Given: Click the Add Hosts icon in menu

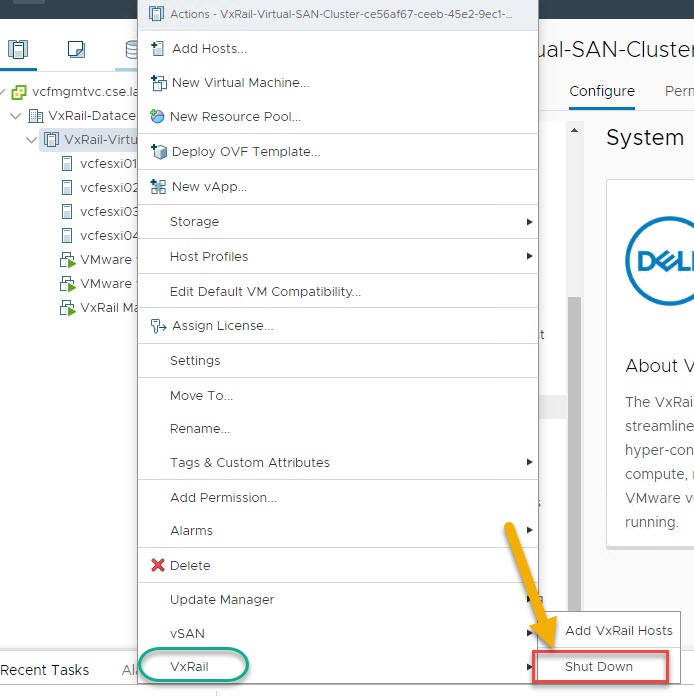Looking at the screenshot, I should (x=157, y=49).
